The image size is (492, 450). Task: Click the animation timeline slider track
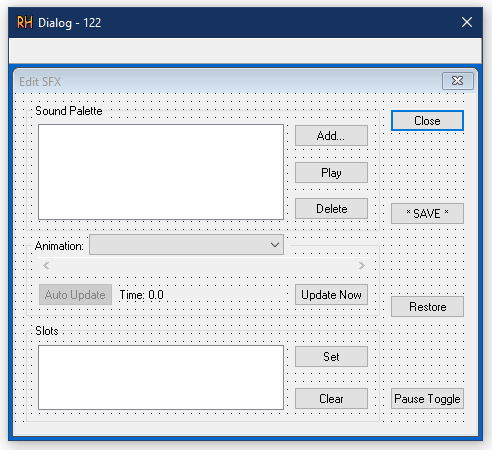204,266
